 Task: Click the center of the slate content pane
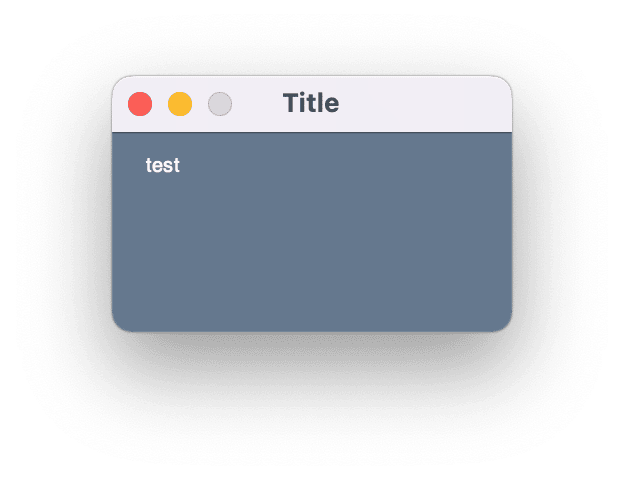pos(312,232)
